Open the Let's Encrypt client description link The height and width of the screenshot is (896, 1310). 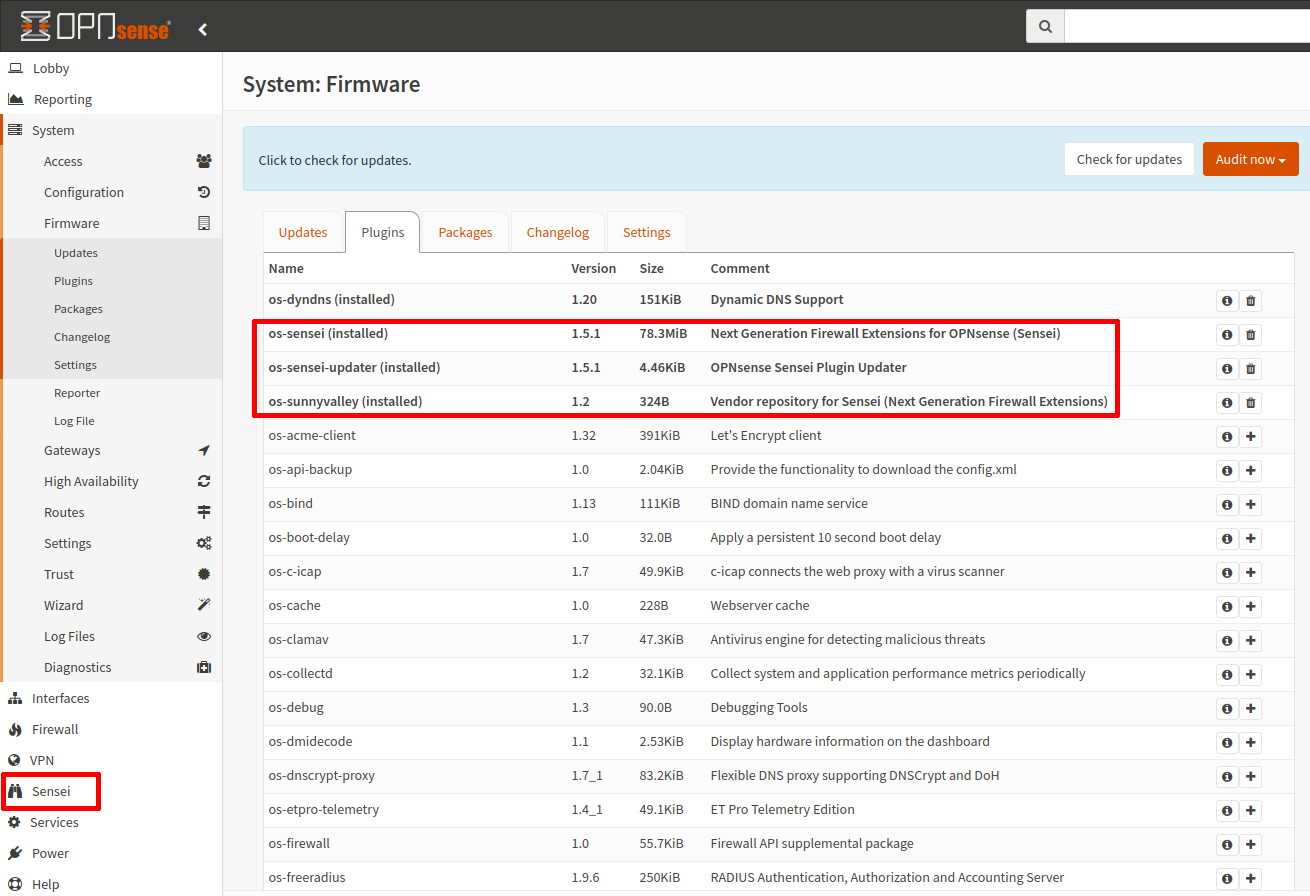point(768,435)
